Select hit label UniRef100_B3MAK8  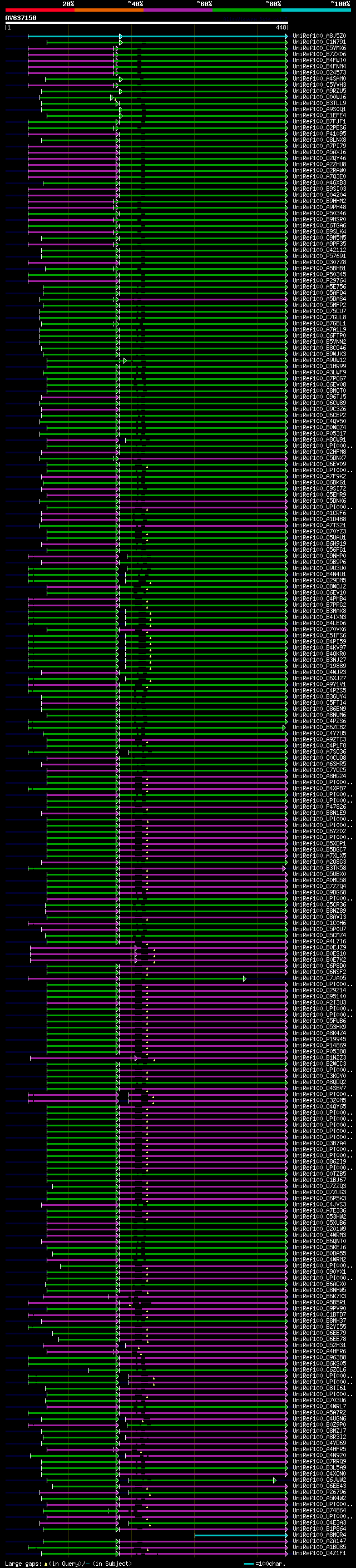[319, 611]
